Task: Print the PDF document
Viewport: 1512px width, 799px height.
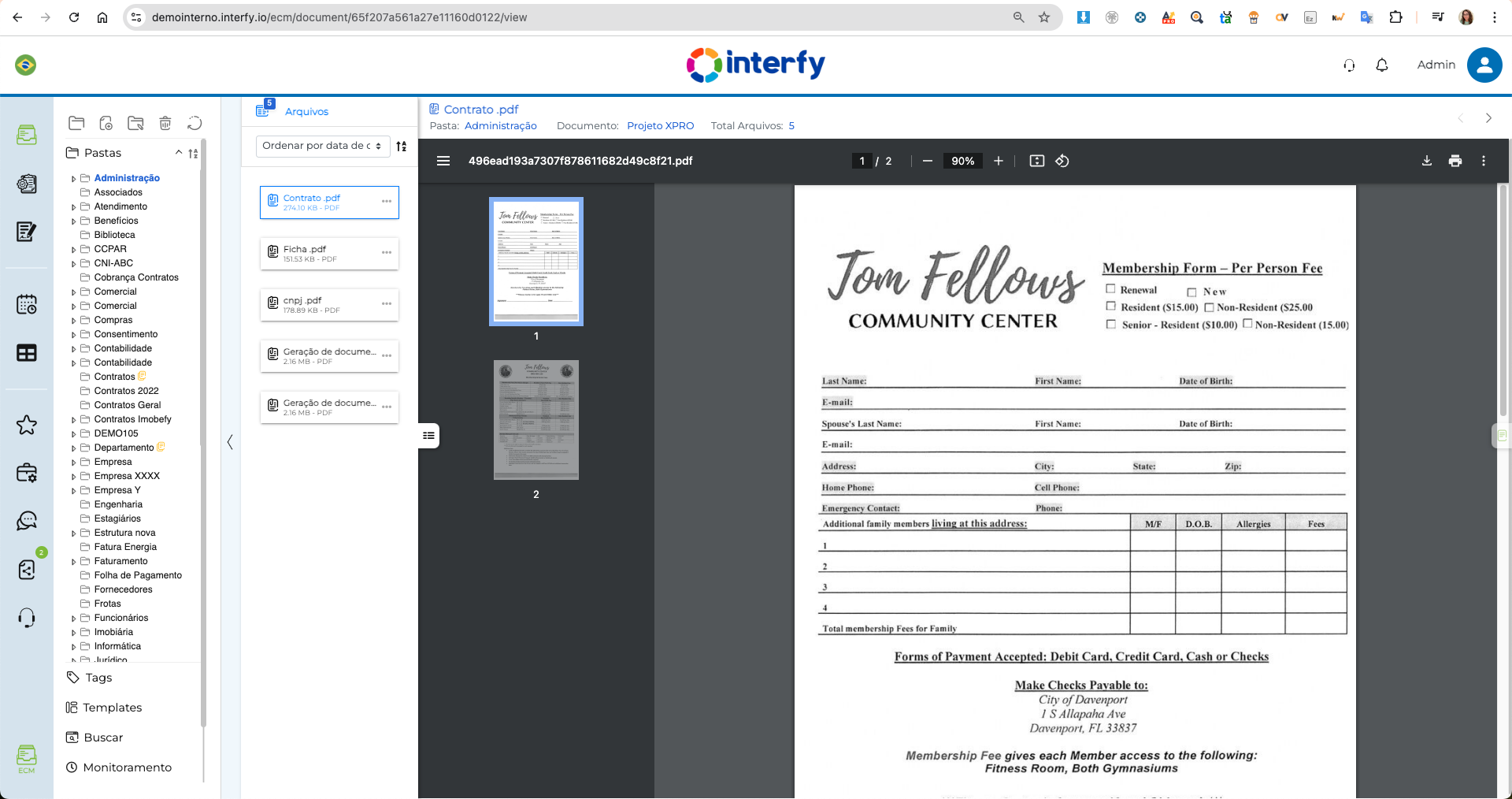Action: pos(1455,161)
